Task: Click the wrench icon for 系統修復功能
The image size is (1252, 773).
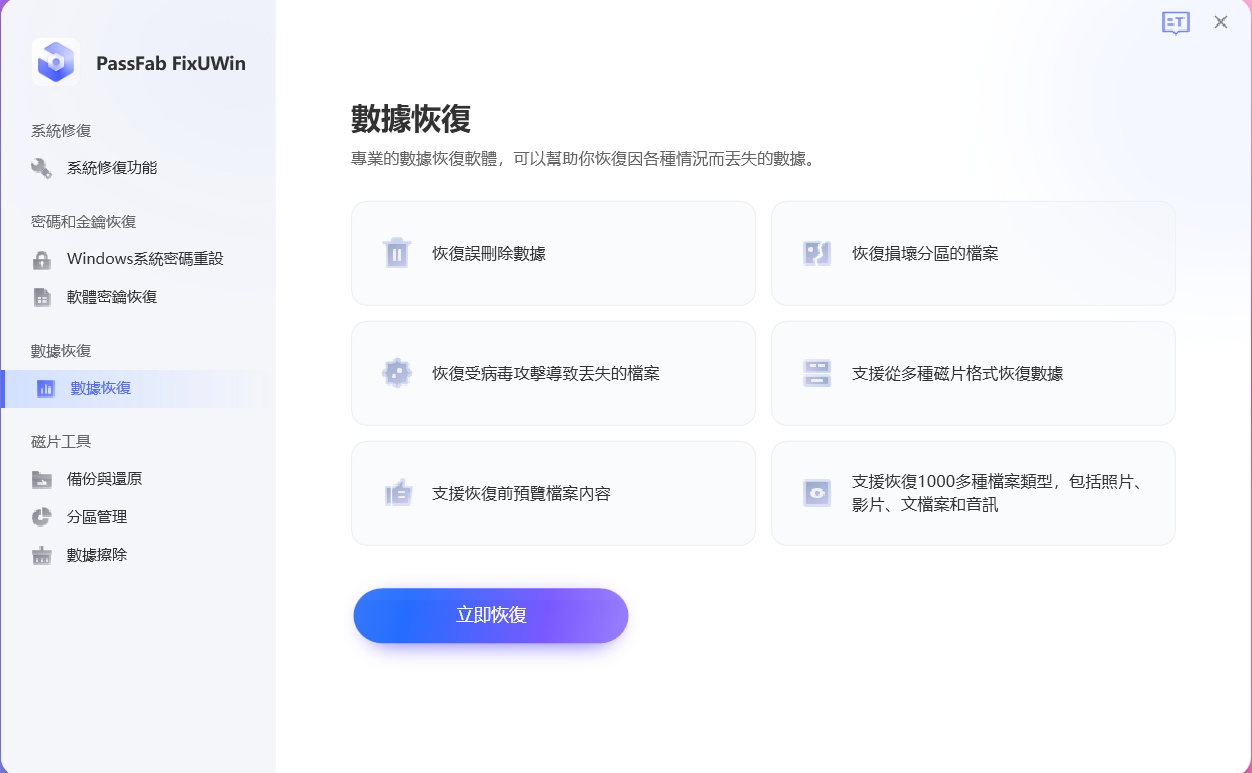Action: [x=41, y=168]
